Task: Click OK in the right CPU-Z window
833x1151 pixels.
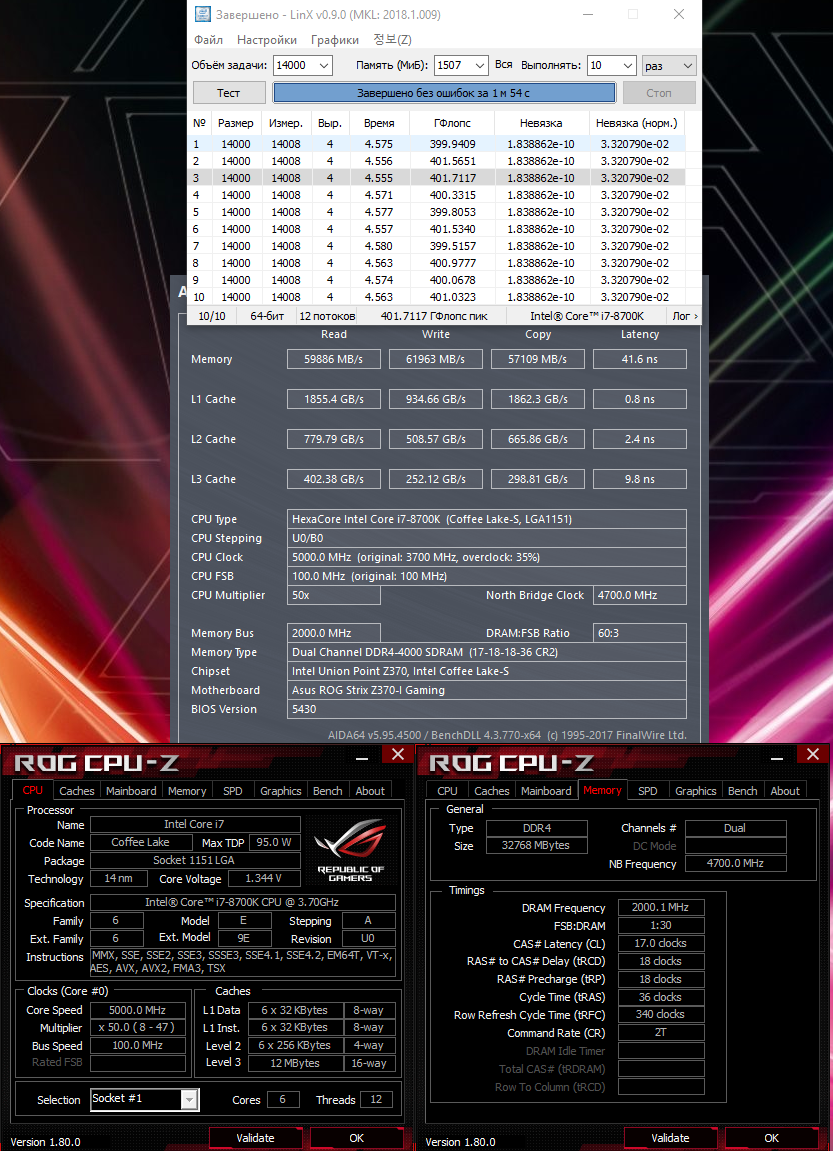Action: pyautogui.click(x=771, y=1139)
